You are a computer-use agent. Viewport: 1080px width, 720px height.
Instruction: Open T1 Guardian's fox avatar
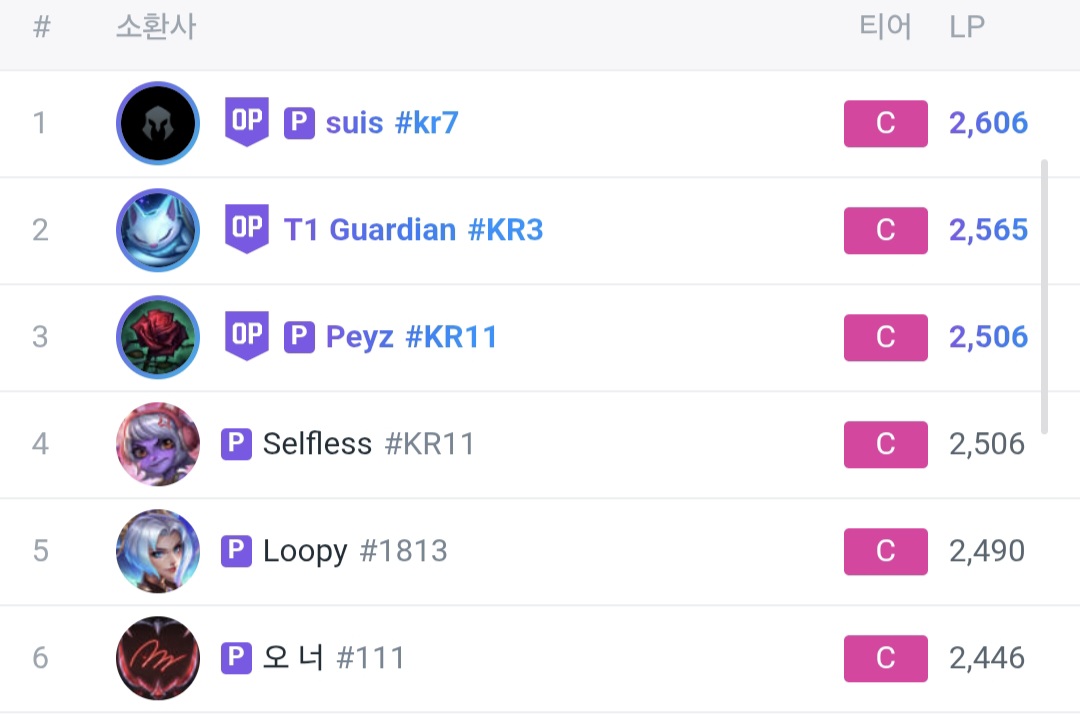pyautogui.click(x=158, y=230)
